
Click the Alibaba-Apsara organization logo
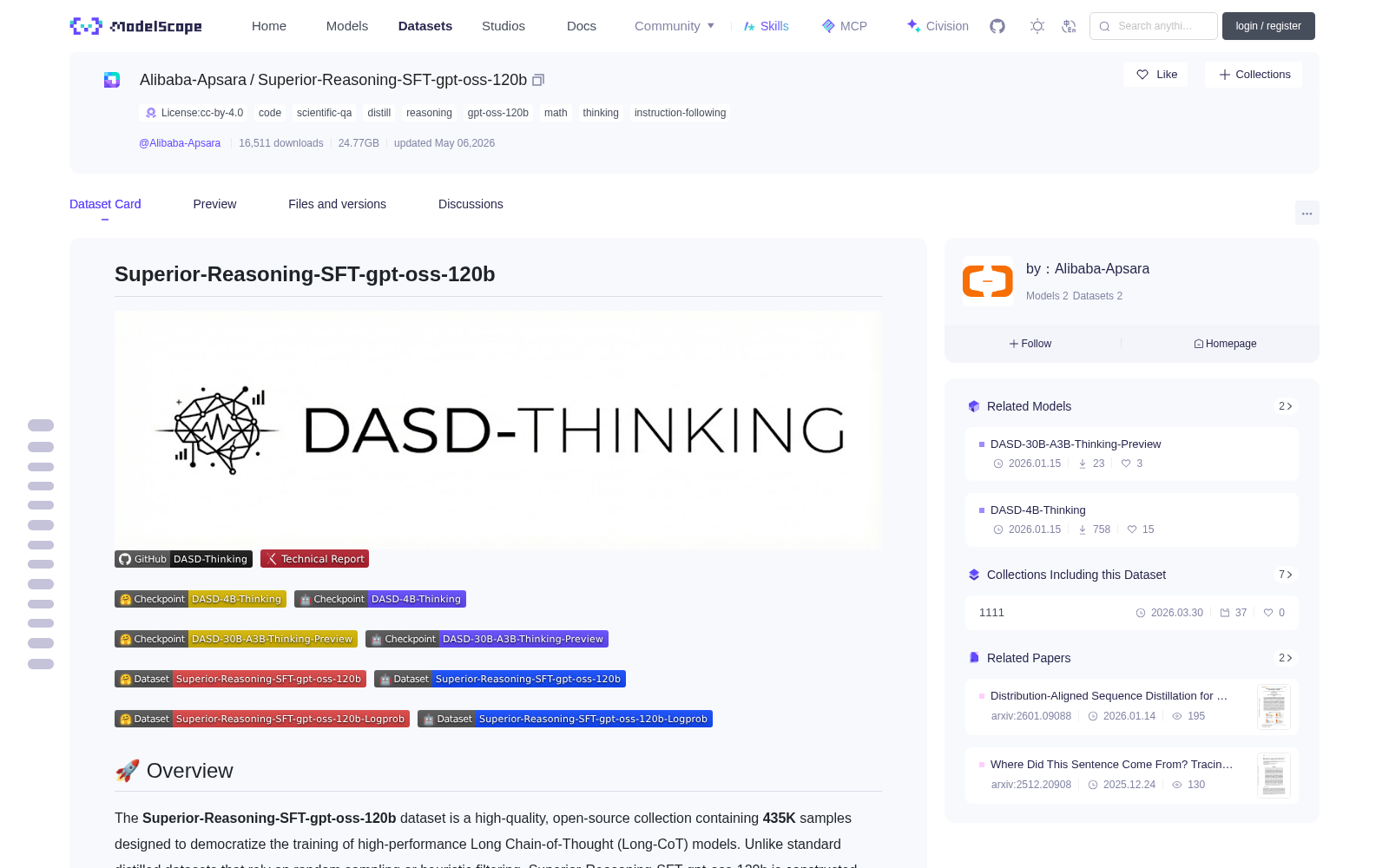tap(988, 281)
